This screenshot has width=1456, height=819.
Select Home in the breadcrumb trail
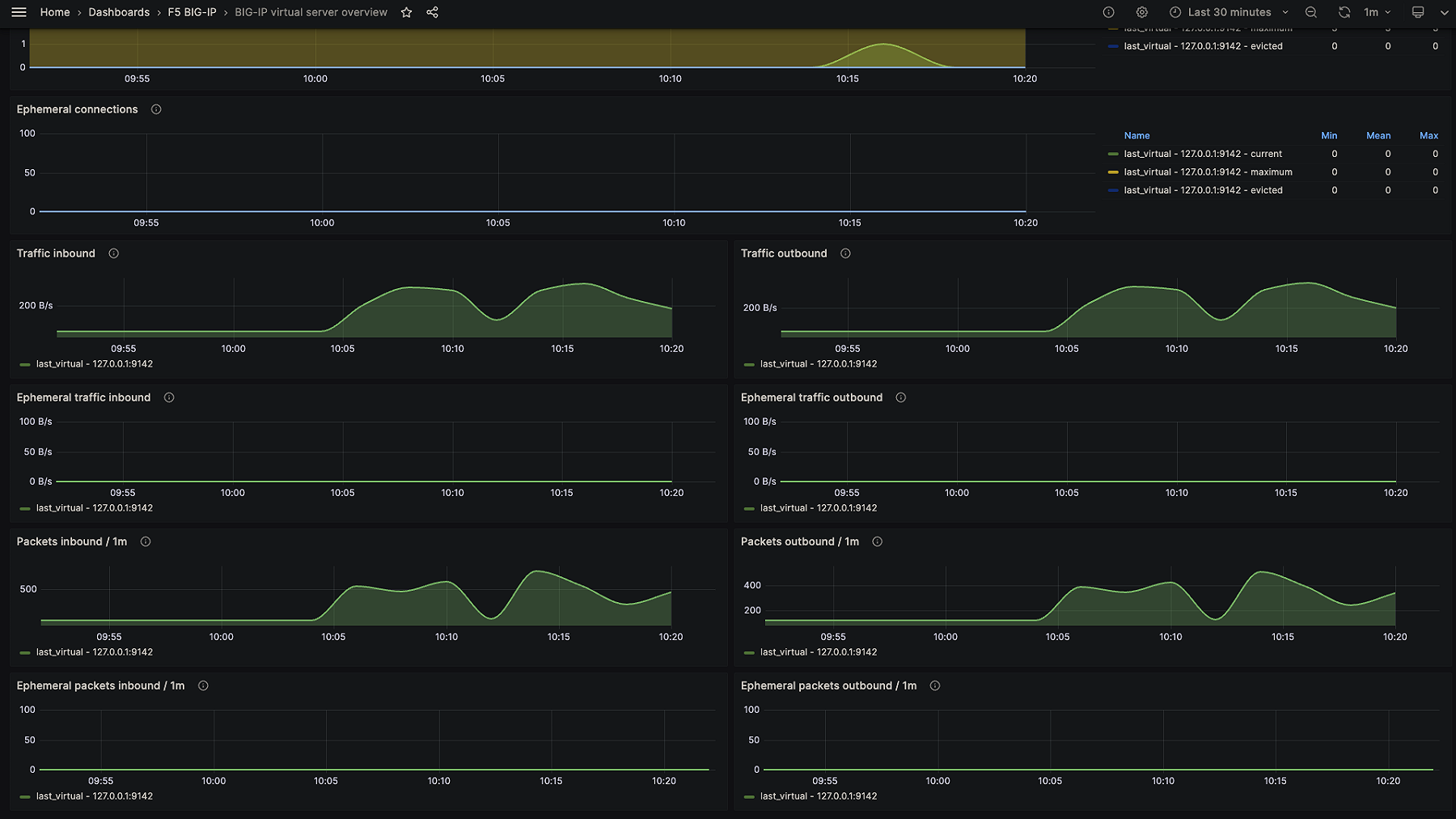pyautogui.click(x=55, y=12)
